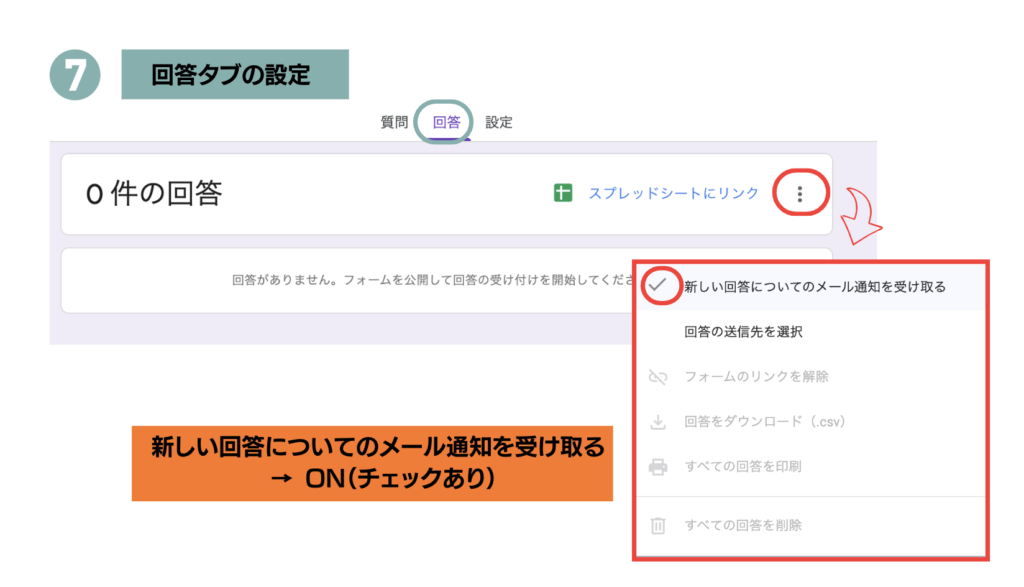Click the green Google Sheets icon

tap(563, 193)
